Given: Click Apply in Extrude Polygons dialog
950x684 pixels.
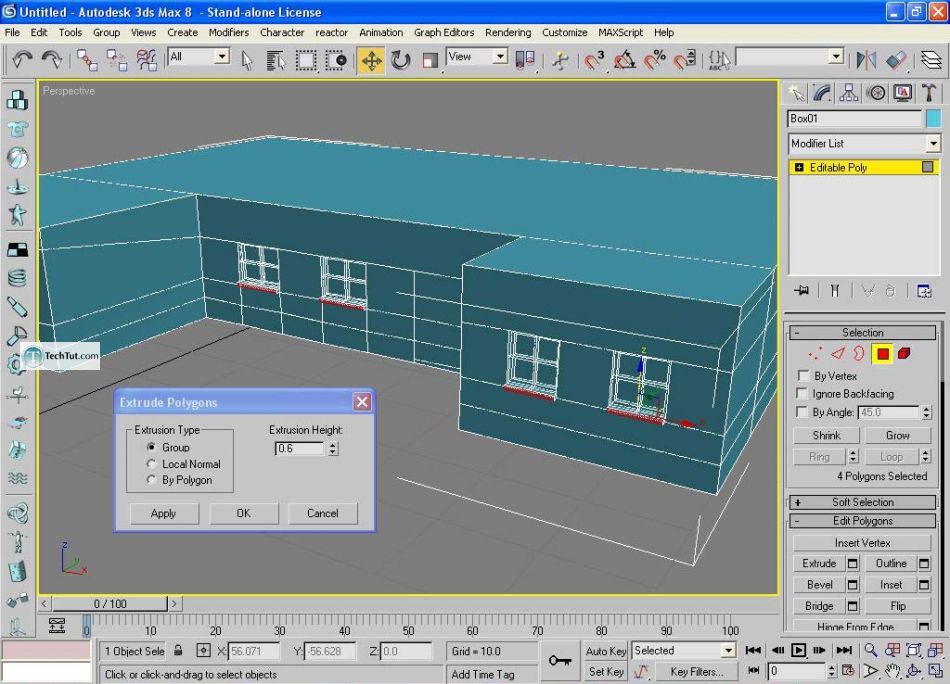Looking at the screenshot, I should 163,513.
